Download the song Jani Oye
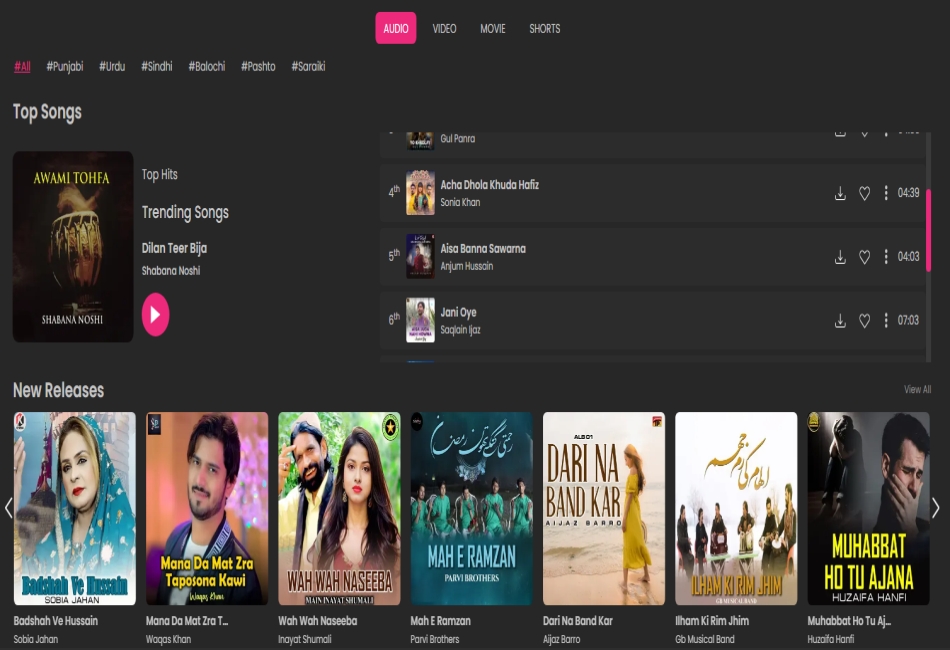This screenshot has width=950, height=650. 840,320
